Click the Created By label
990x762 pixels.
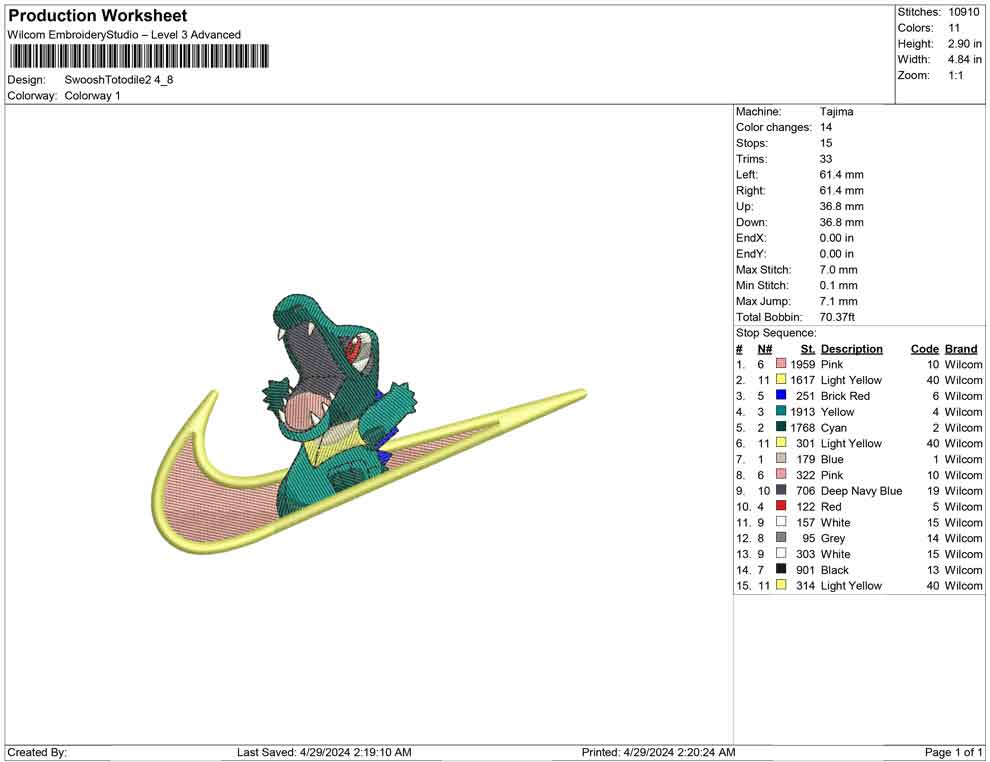click(x=37, y=752)
